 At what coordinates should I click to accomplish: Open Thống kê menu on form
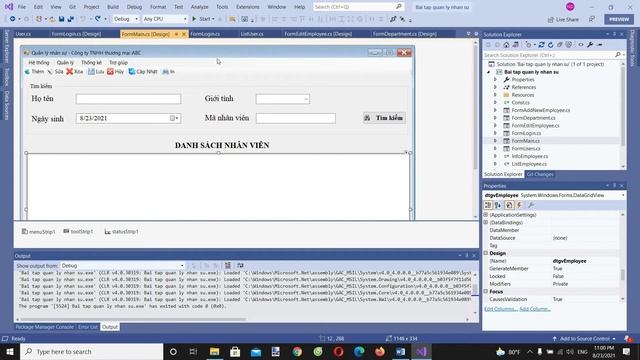pyautogui.click(x=91, y=62)
